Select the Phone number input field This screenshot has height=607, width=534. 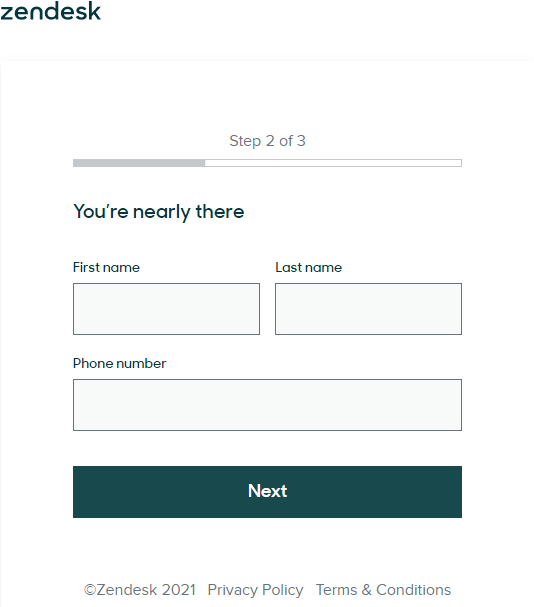(267, 405)
